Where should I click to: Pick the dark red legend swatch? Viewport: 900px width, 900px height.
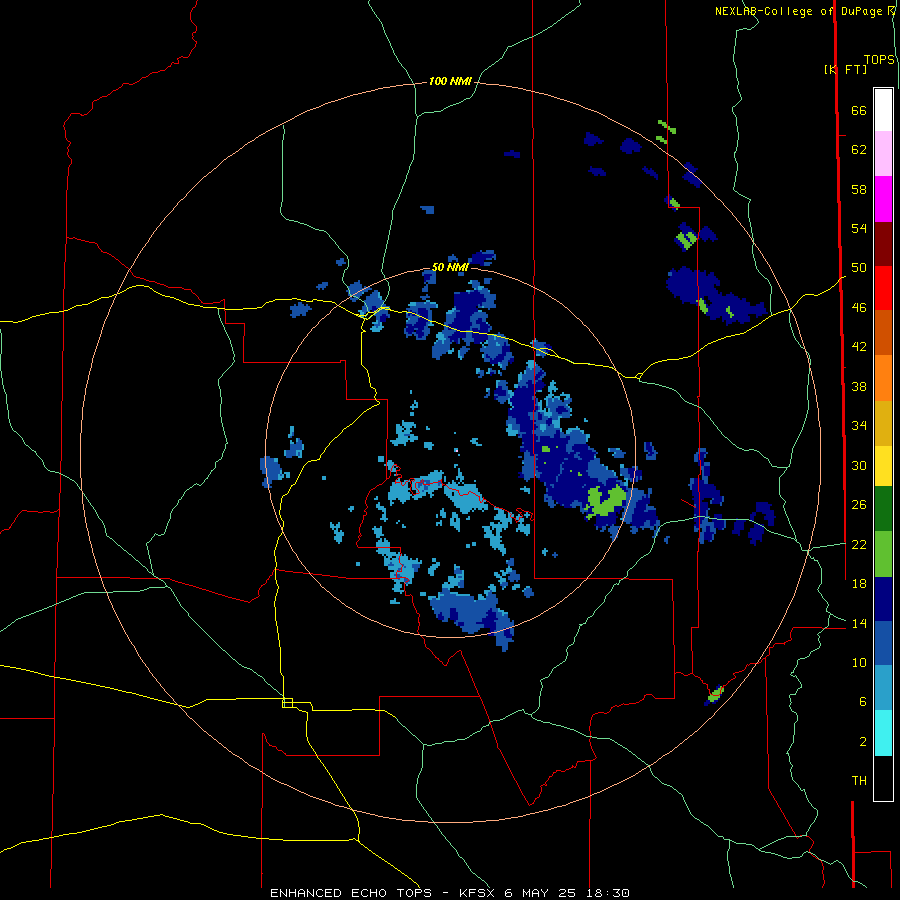click(883, 243)
